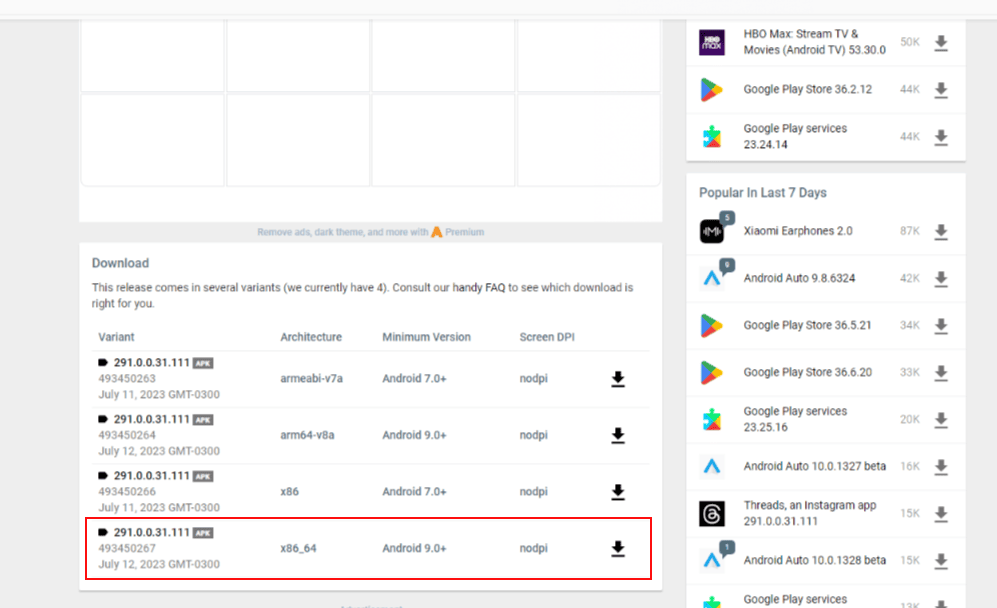The image size is (997, 608).
Task: Click the Android Auto 10.0.1328 beta icon
Action: 711,559
